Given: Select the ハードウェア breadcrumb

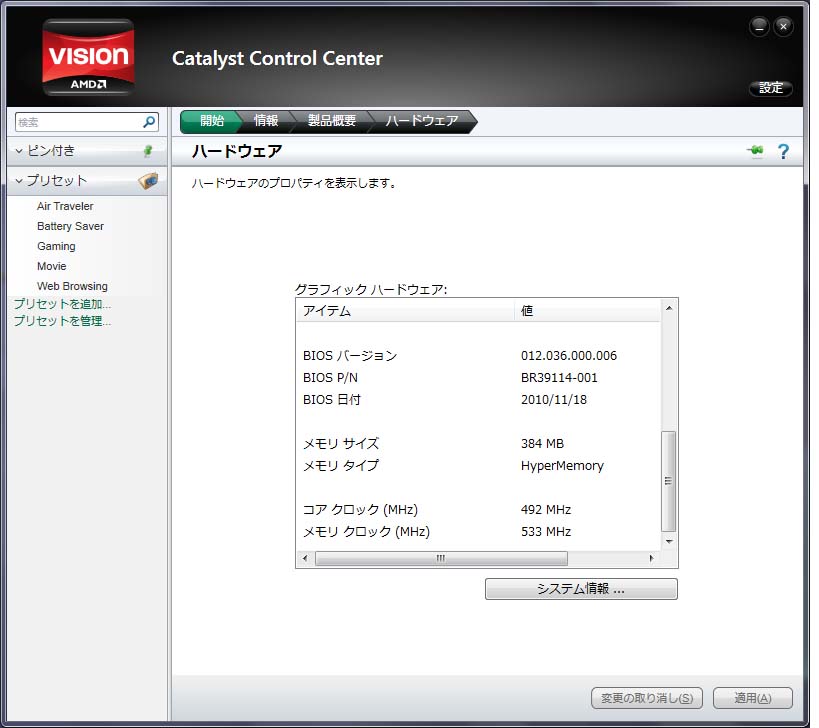Looking at the screenshot, I should point(422,121).
